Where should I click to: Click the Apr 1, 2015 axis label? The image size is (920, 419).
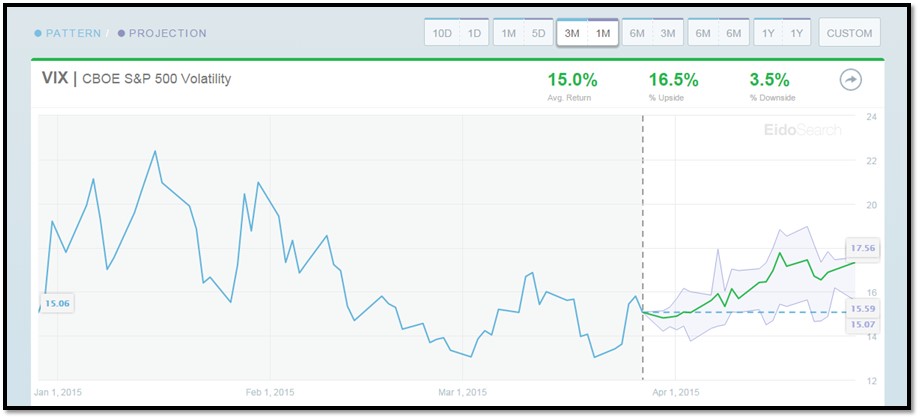[676, 391]
